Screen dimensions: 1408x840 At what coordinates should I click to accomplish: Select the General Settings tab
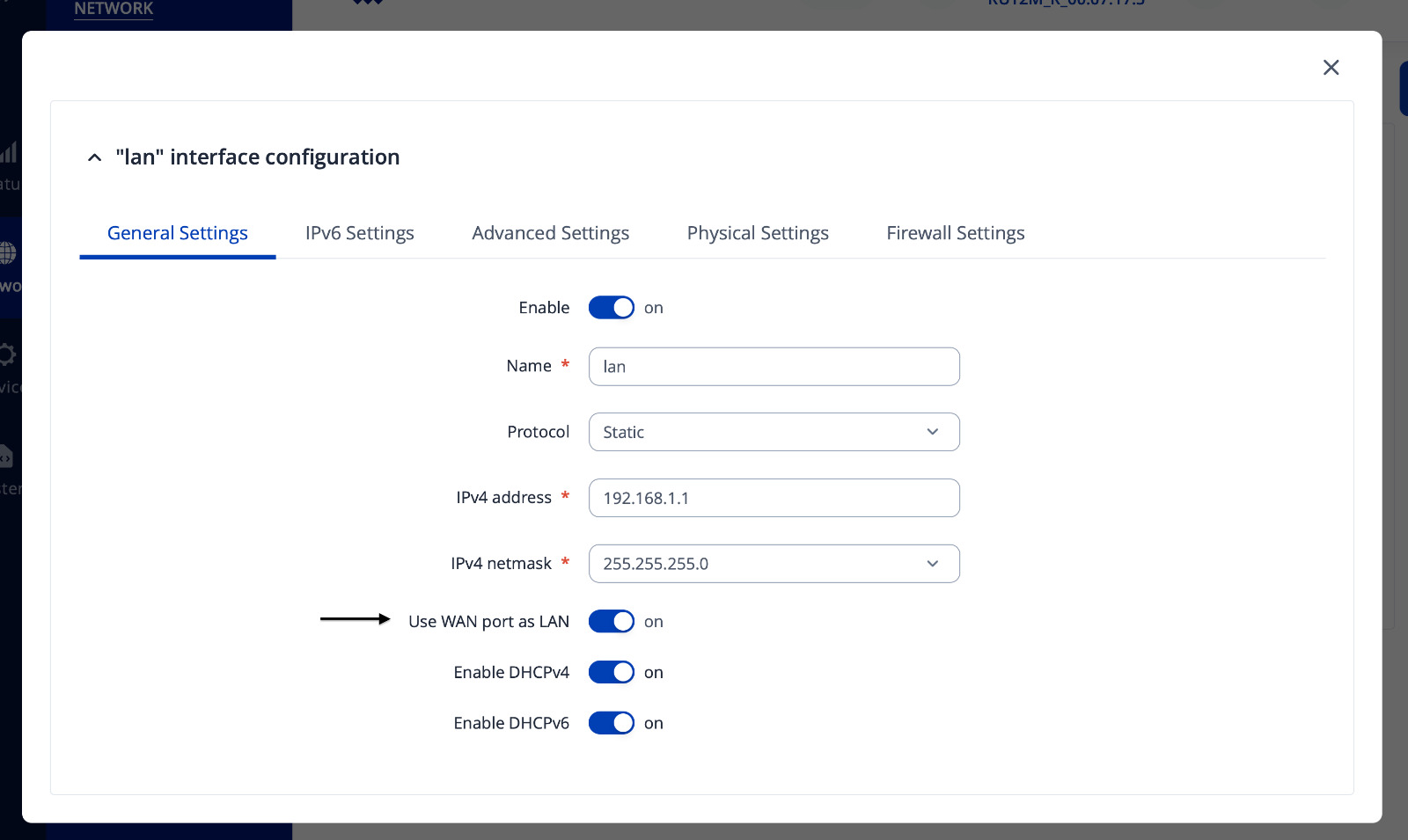coord(177,233)
